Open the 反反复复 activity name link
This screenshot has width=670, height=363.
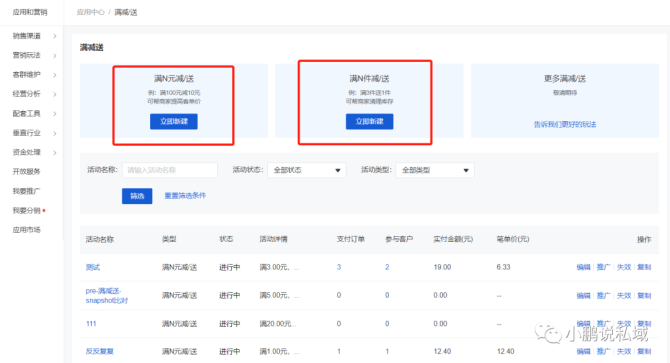click(100, 351)
